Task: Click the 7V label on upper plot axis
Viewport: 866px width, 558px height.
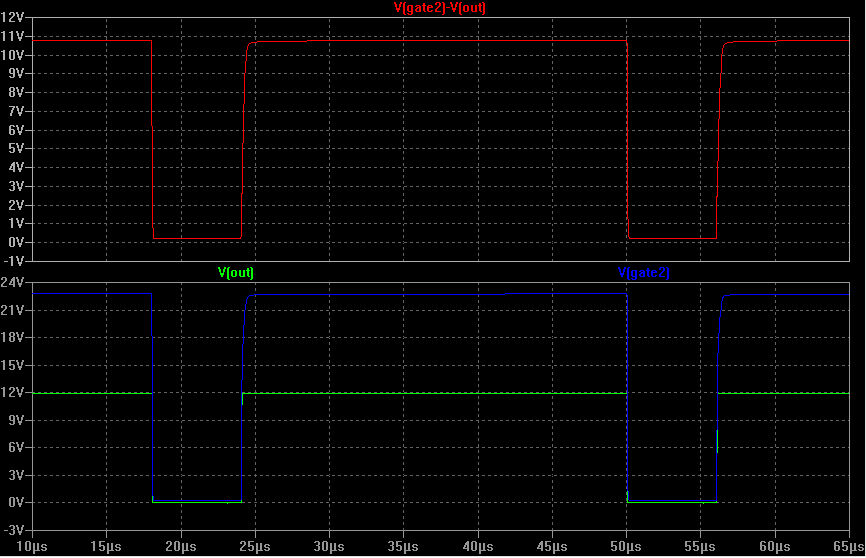Action: click(x=16, y=112)
